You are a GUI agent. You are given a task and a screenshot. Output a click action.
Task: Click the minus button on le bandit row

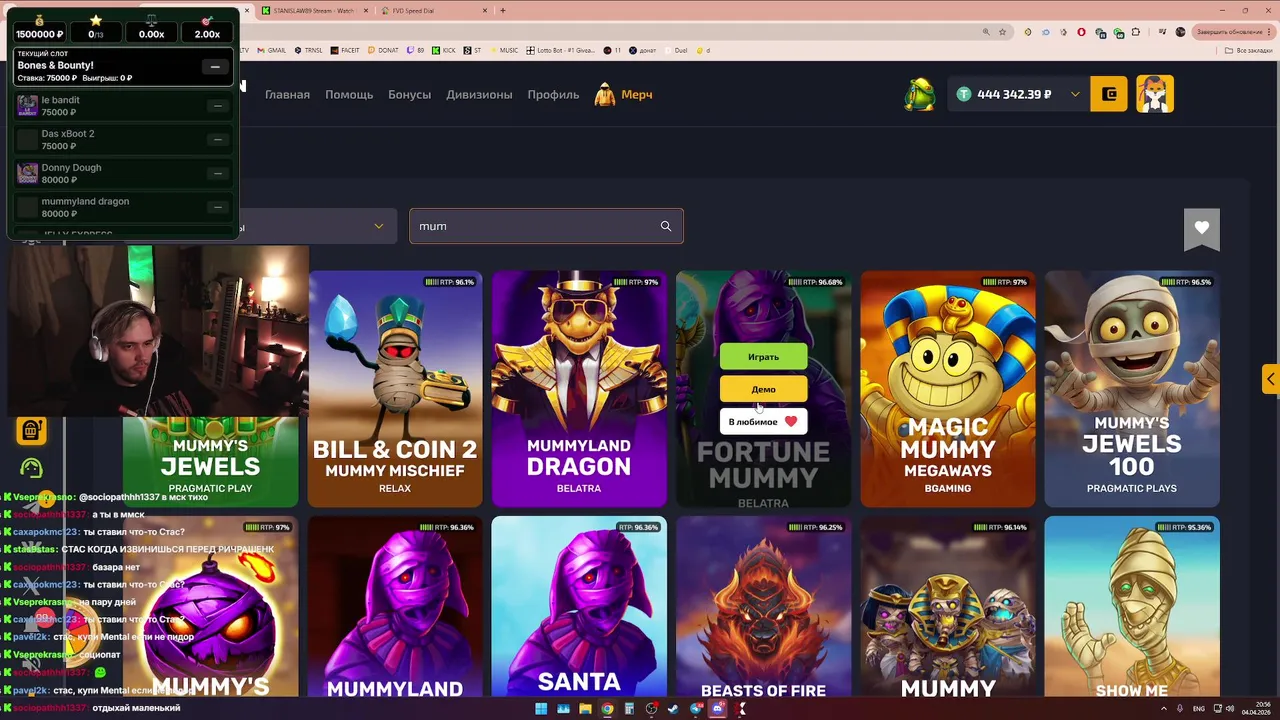tap(217, 106)
